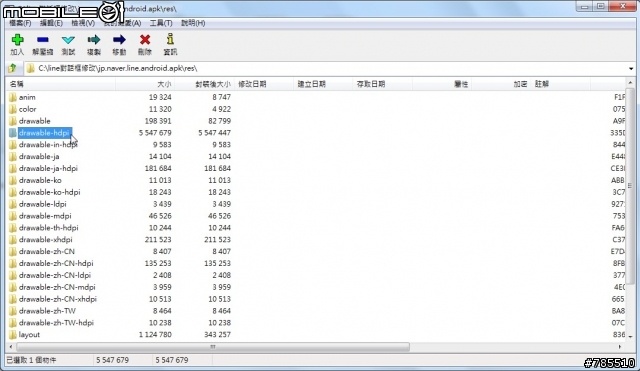640x371 pixels.
Task: Click the horizontal scrollbar thumb below the list
Action: click(x=213, y=347)
